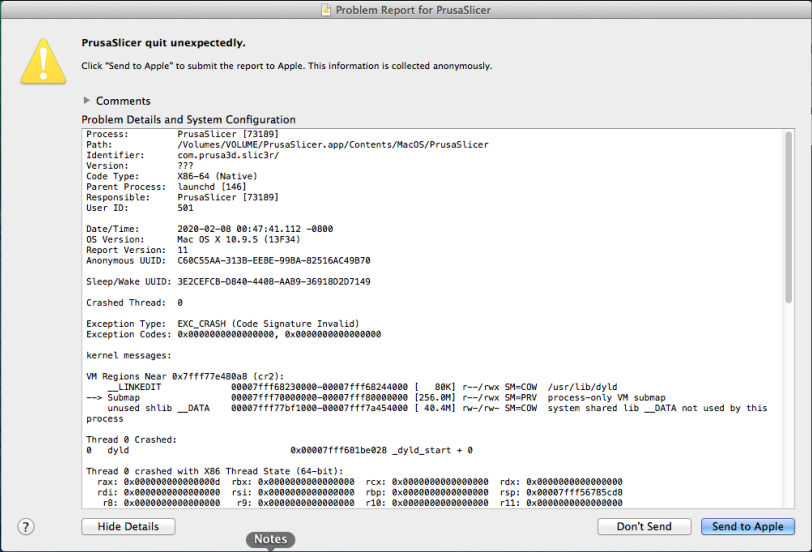Click 'Exception Type: EXC_CRASH' line

(223, 324)
